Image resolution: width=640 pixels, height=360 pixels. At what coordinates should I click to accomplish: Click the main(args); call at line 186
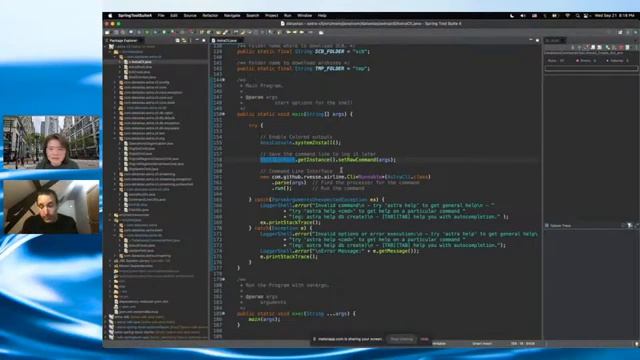pyautogui.click(x=264, y=319)
